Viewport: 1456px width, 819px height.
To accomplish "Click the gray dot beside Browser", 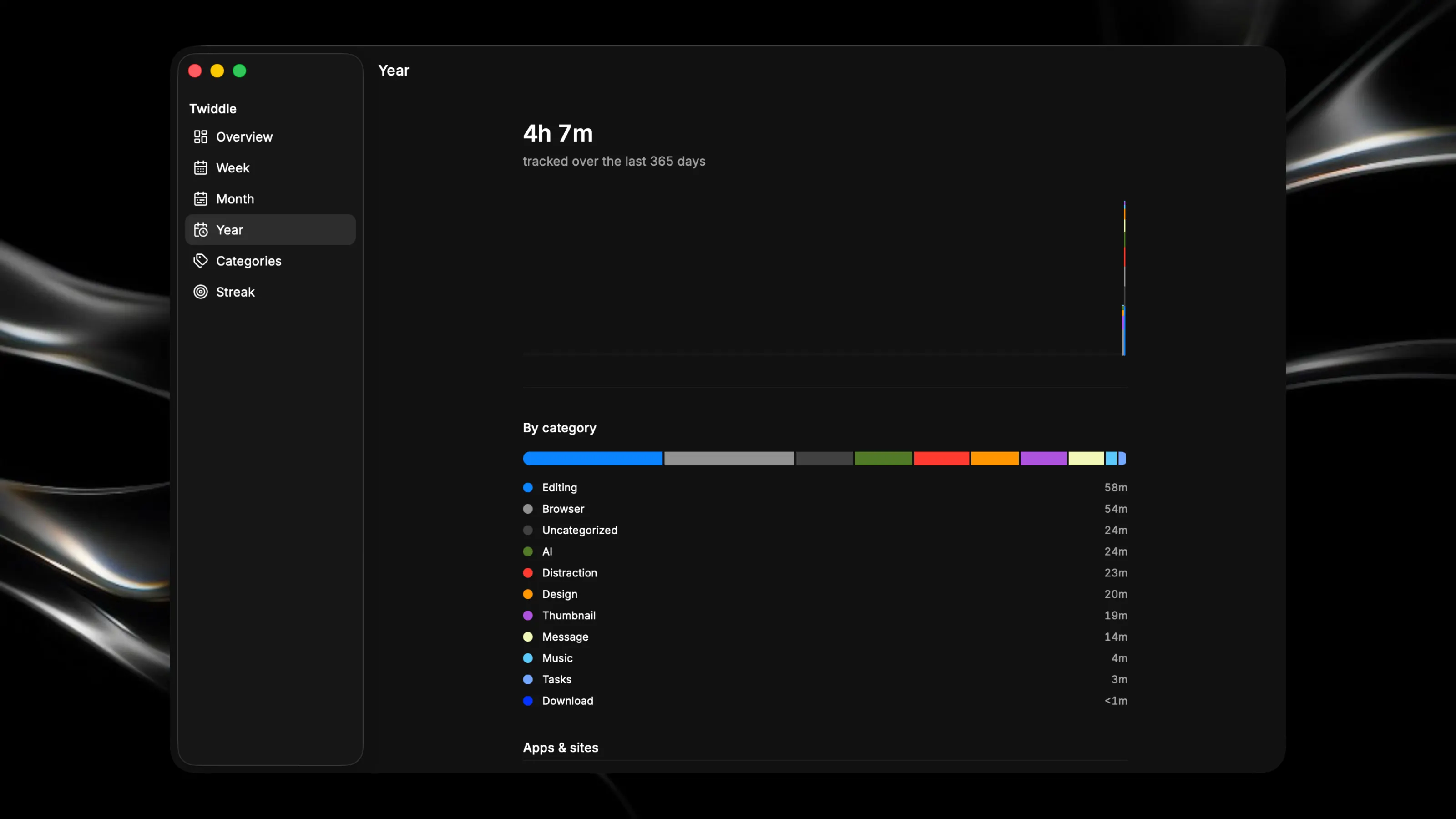I will (x=528, y=509).
